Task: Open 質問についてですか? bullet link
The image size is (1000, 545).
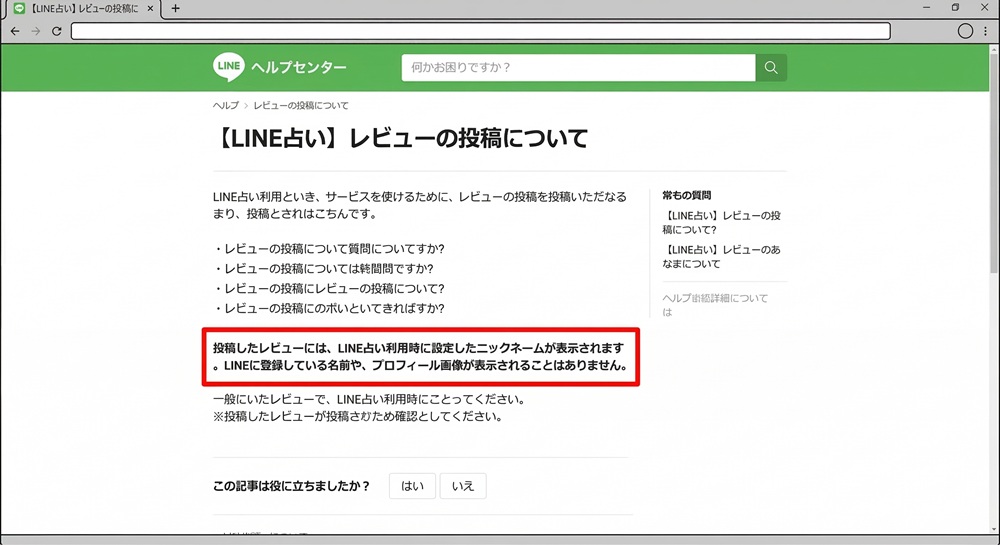Action: (x=334, y=249)
